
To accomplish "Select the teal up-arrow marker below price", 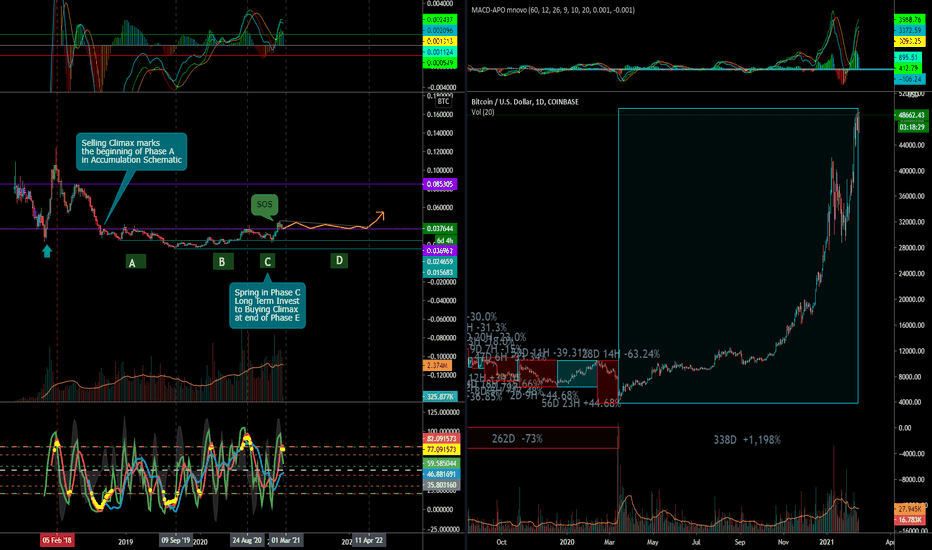I will click(x=47, y=252).
